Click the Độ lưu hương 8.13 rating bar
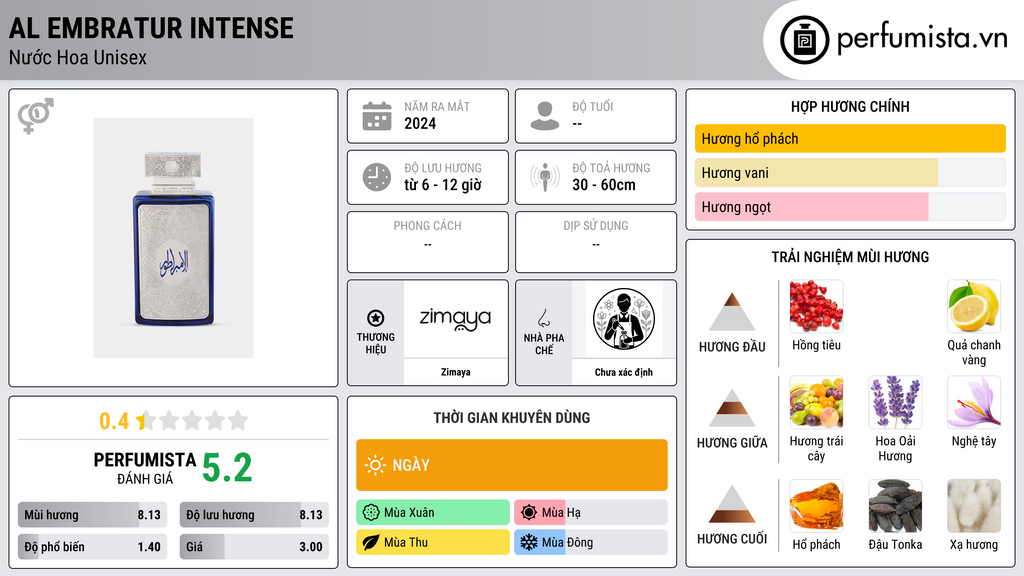 (254, 515)
